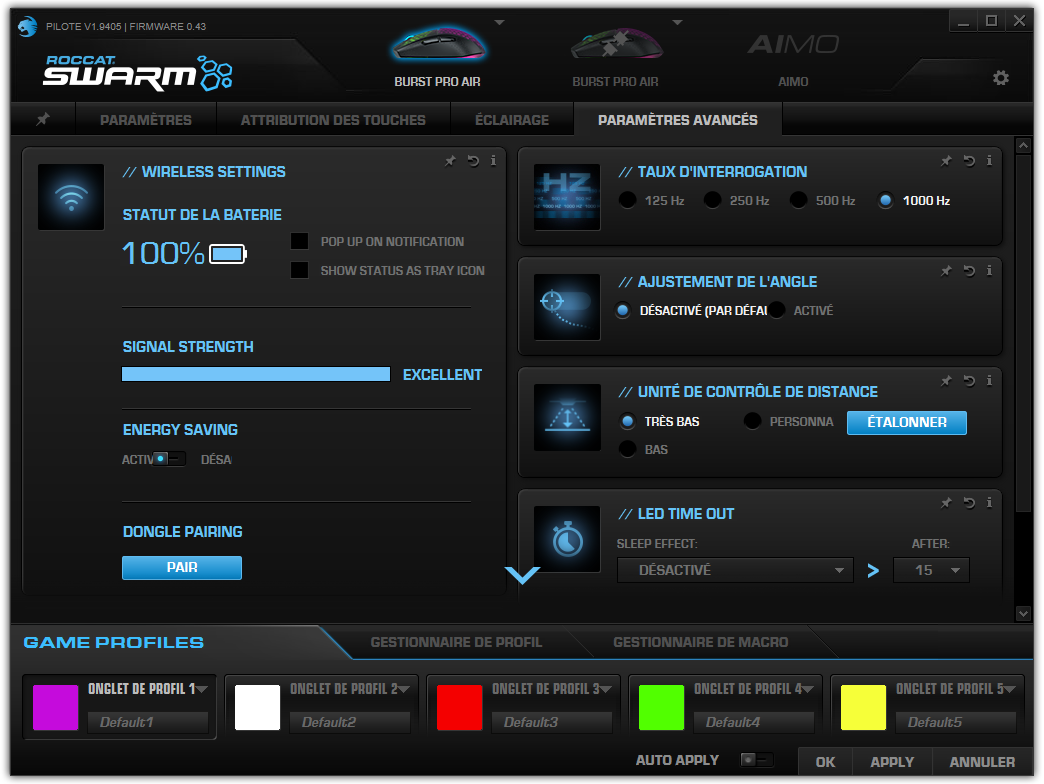Viewport: 1044px width, 784px height.
Task: Click the angle snapping crosshair icon
Action: click(x=567, y=307)
